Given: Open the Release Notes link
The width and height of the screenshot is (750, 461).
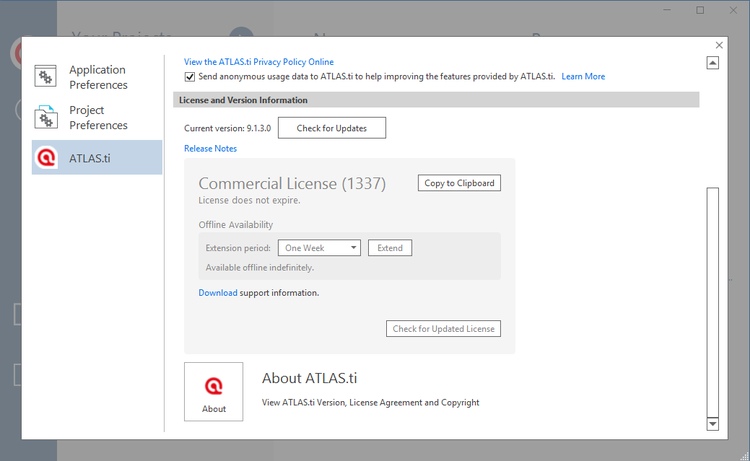Looking at the screenshot, I should (x=210, y=149).
